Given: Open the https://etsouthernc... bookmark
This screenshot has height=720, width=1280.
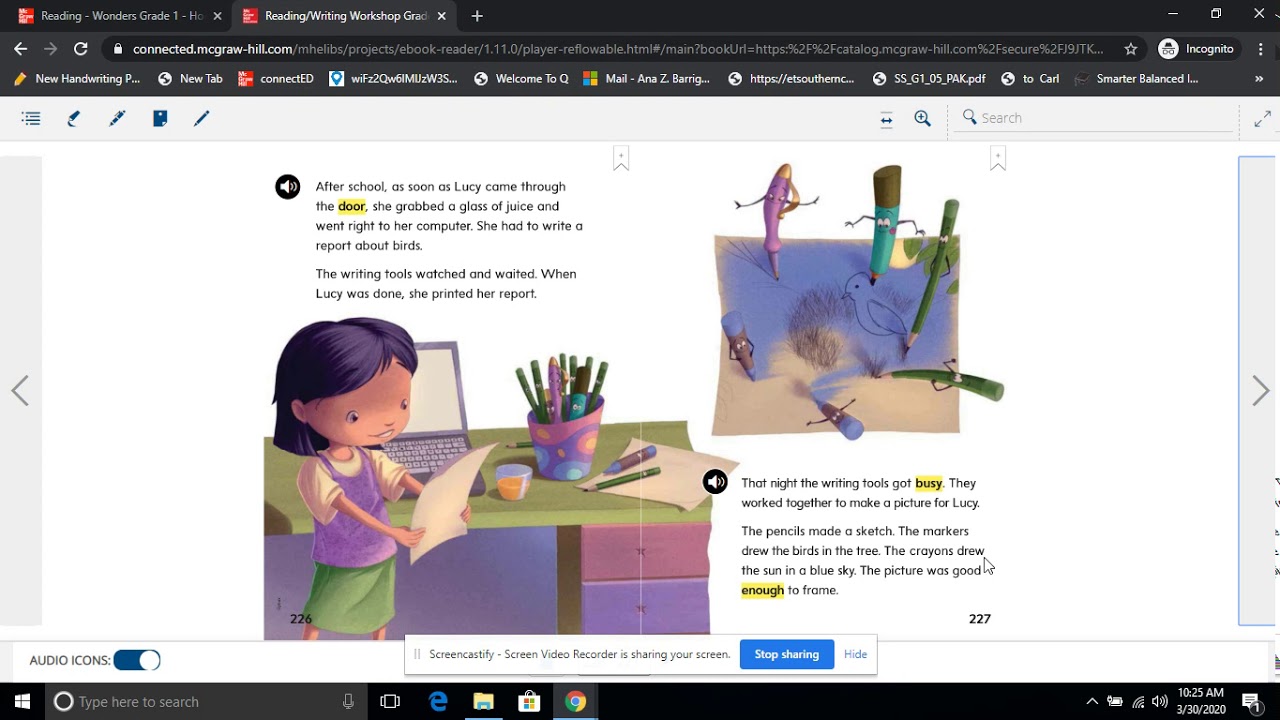Looking at the screenshot, I should tap(791, 78).
